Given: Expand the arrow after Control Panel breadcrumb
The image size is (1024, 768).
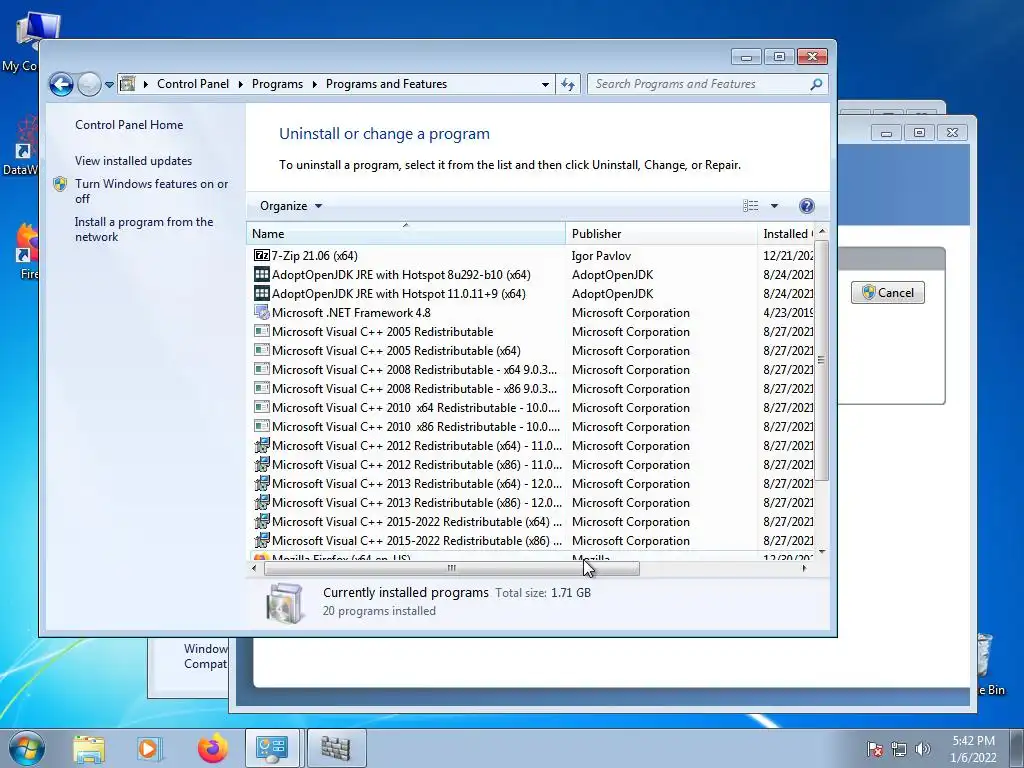Looking at the screenshot, I should point(240,84).
